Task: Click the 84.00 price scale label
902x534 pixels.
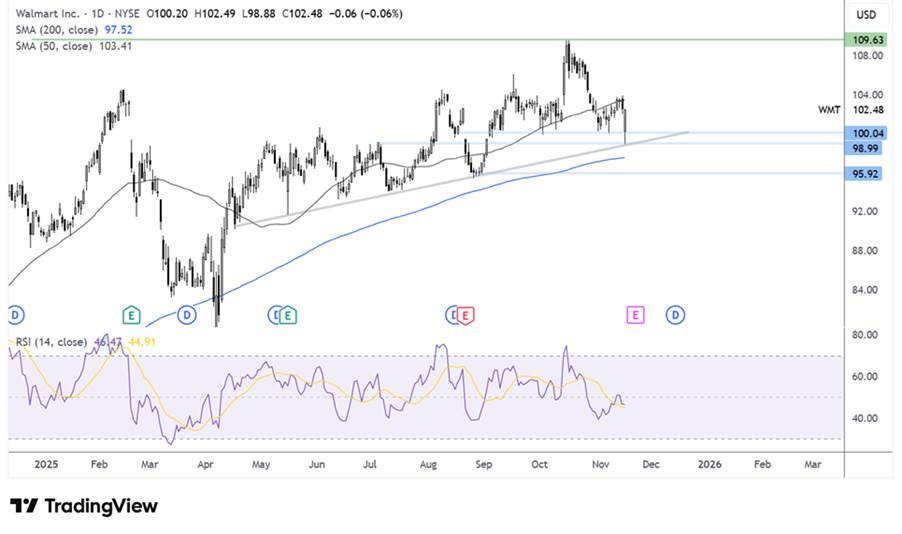Action: [x=865, y=290]
